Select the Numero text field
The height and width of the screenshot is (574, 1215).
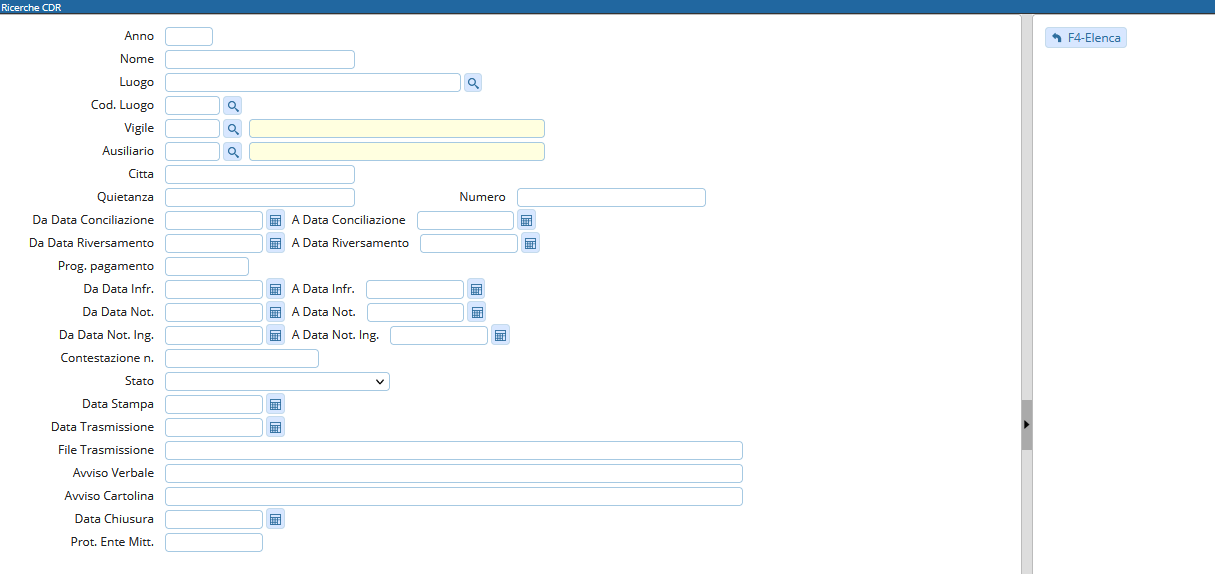pyautogui.click(x=611, y=198)
